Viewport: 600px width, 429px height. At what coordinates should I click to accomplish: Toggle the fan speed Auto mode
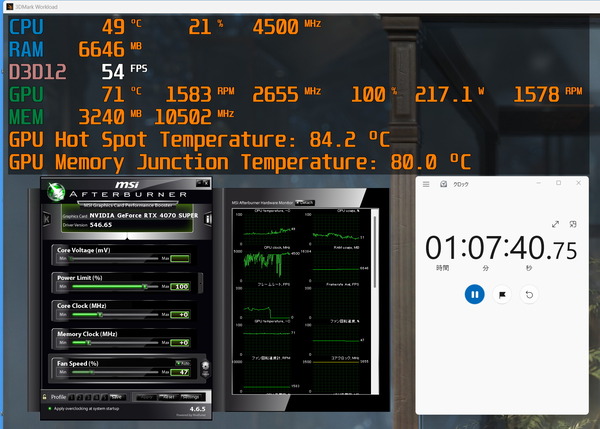click(x=183, y=363)
